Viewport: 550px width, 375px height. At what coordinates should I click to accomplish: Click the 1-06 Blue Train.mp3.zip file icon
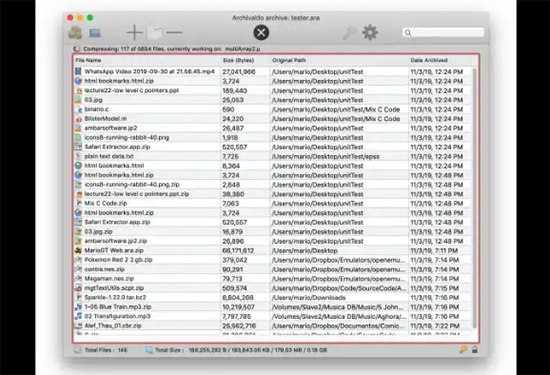[78, 307]
